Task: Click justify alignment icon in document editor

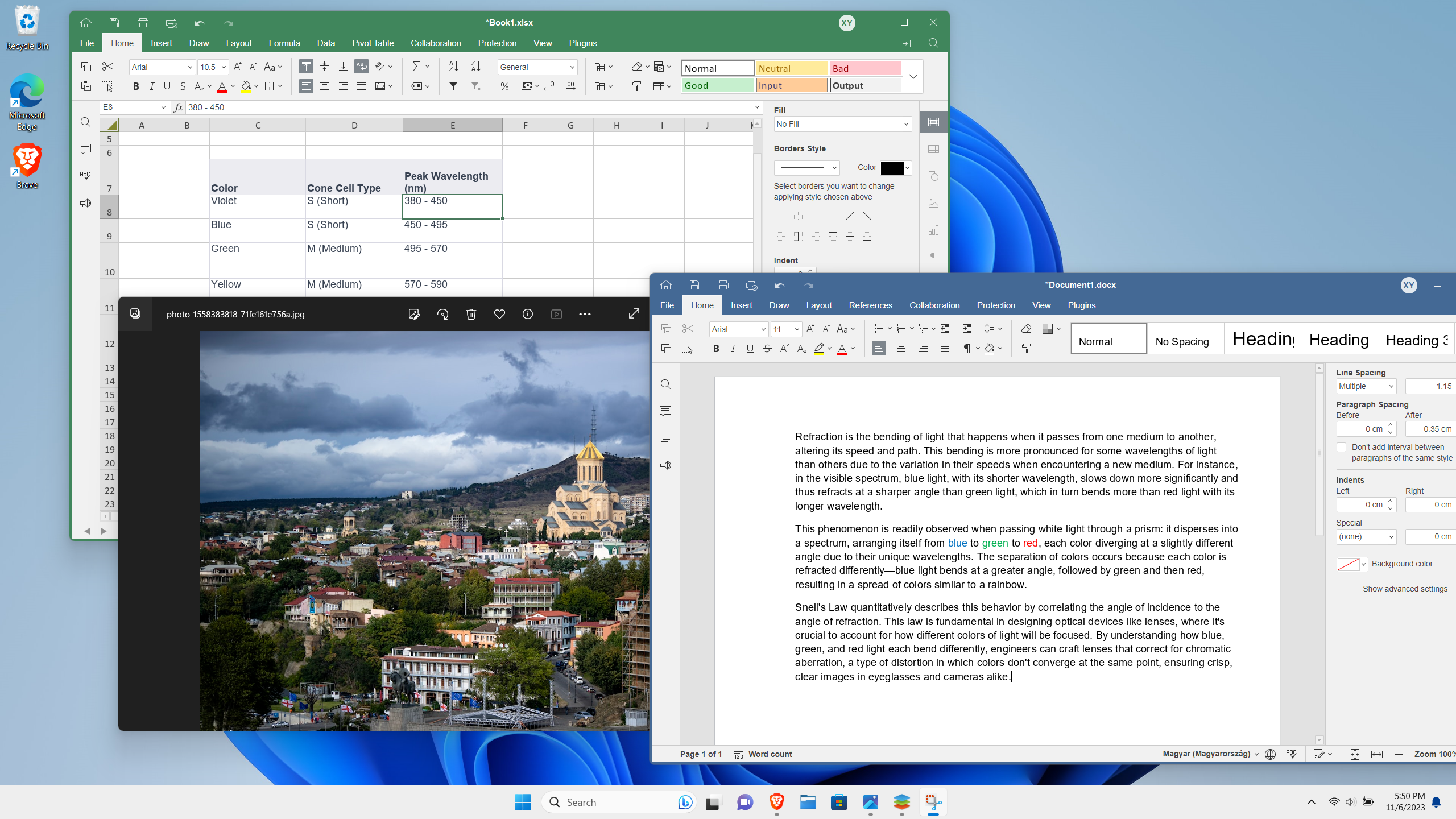Action: [x=945, y=349]
